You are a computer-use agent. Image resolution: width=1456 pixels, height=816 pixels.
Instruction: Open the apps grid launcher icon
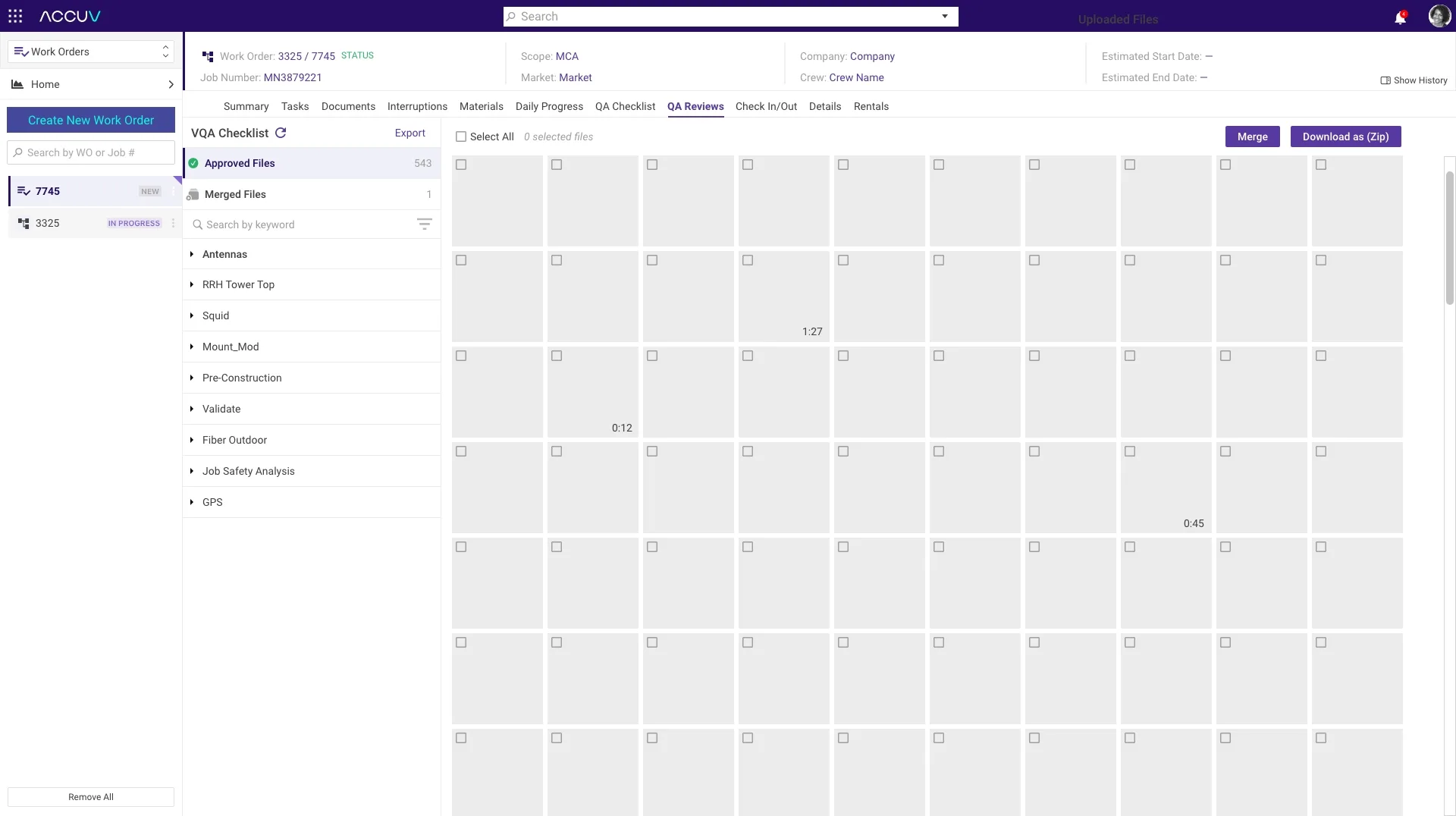(15, 16)
